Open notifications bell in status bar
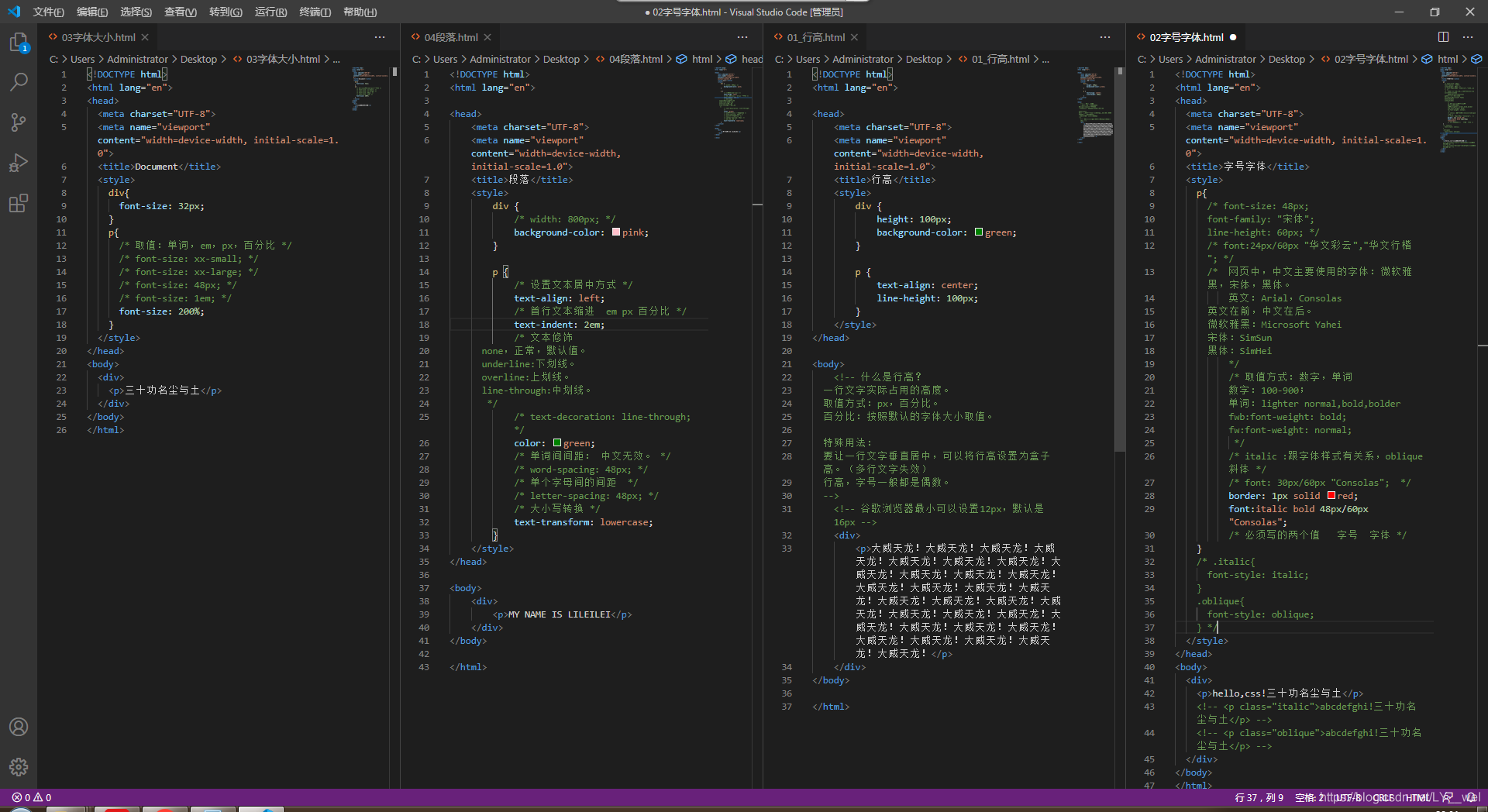Image resolution: width=1488 pixels, height=812 pixels. 1470,797
